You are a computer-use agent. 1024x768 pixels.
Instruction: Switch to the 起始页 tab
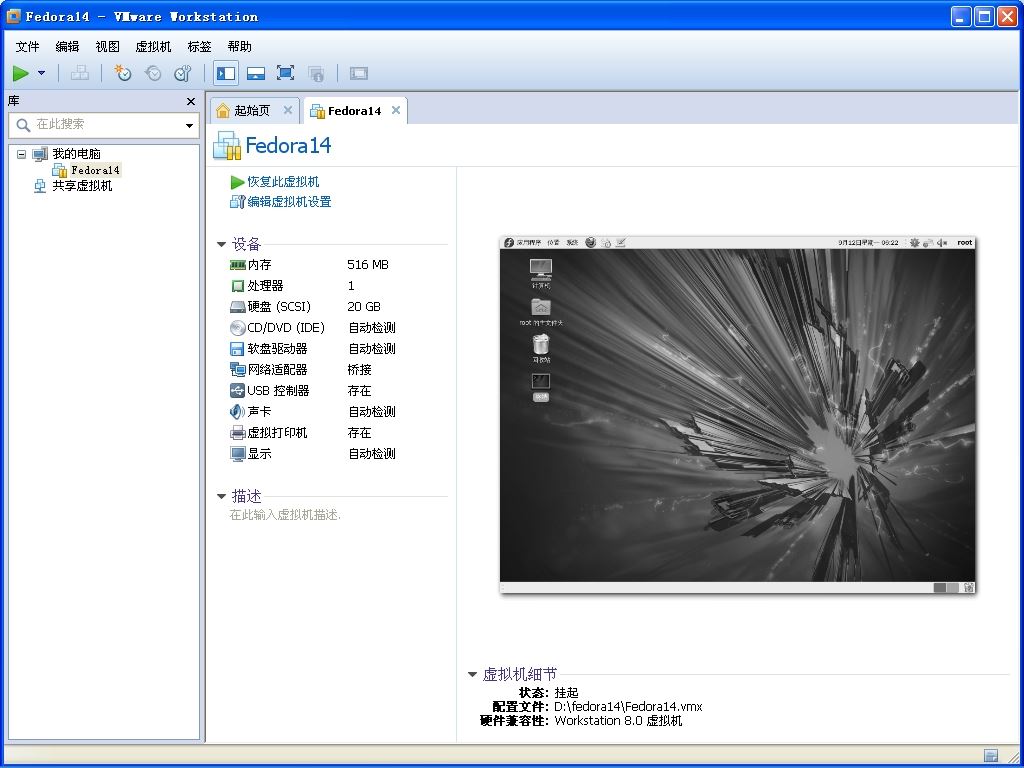coord(252,110)
